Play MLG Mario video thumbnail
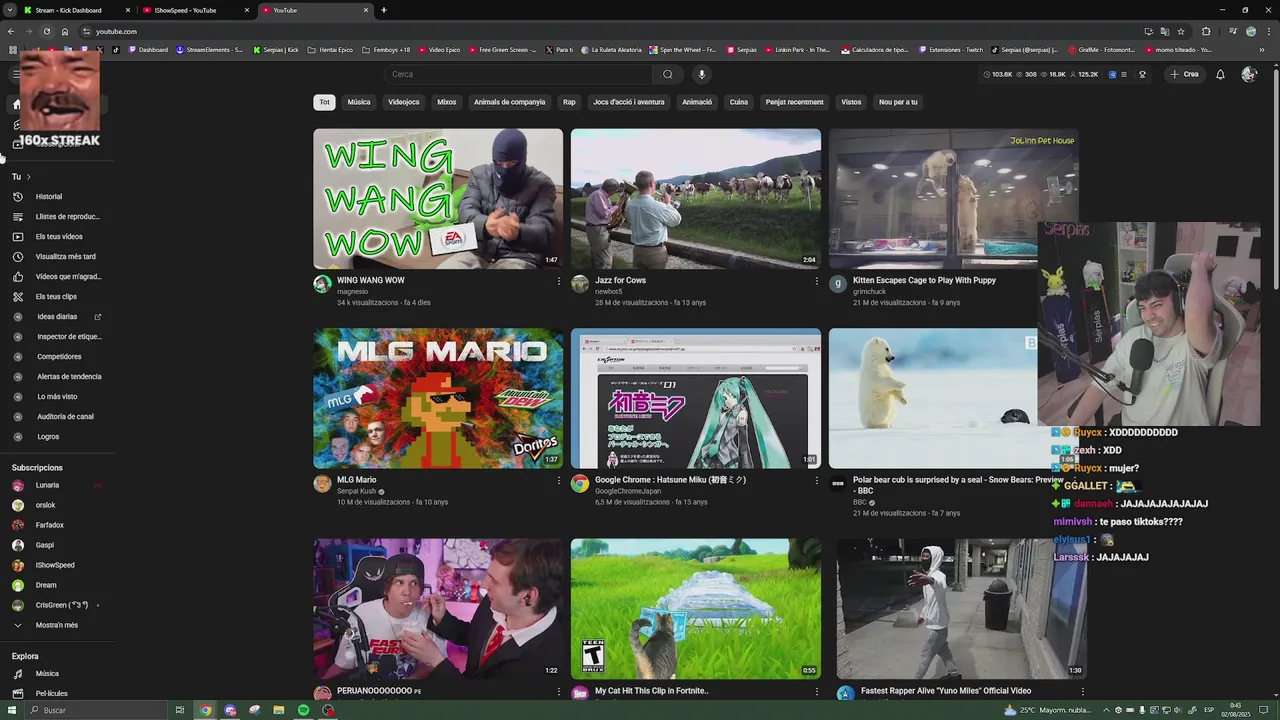This screenshot has width=1280, height=720. tap(438, 398)
